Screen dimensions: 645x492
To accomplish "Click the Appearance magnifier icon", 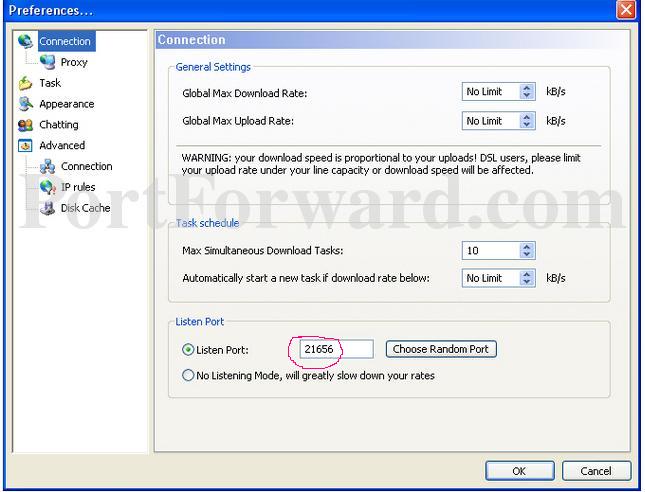I will pyautogui.click(x=26, y=104).
